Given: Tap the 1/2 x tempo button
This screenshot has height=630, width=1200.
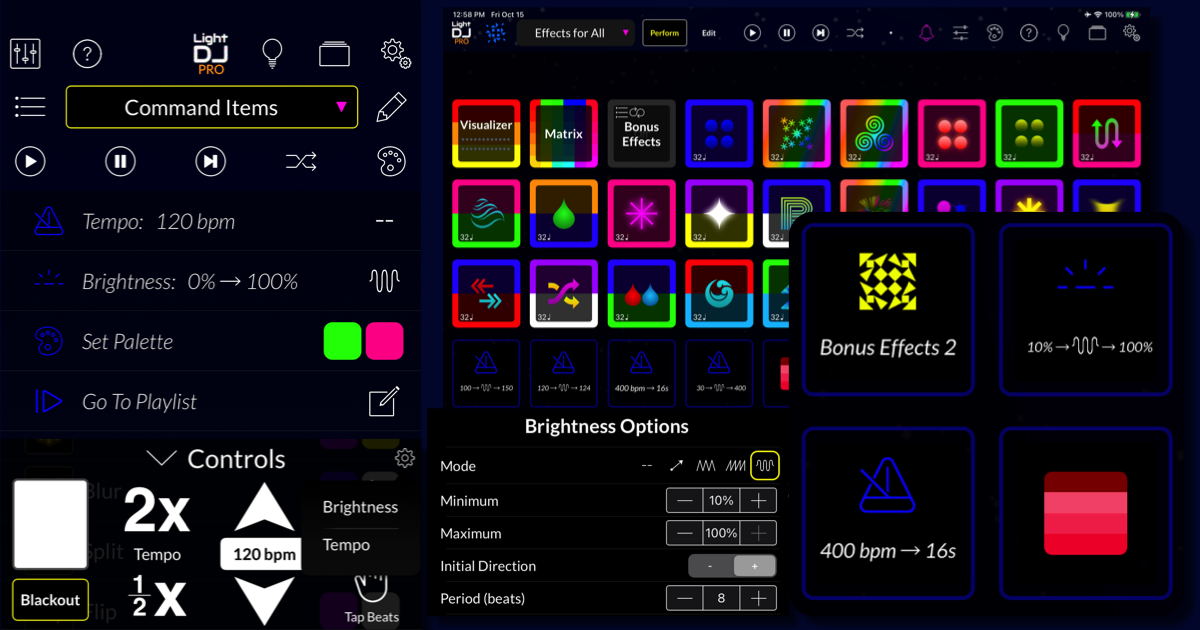Looking at the screenshot, I should (157, 597).
